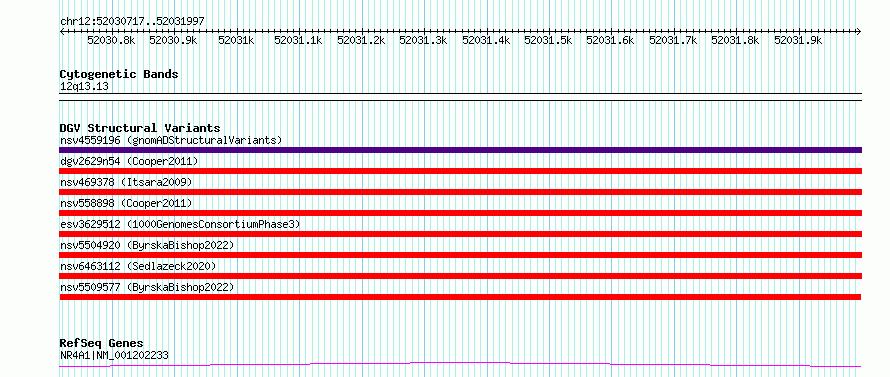Click ruler tick label 52031k

point(236,40)
